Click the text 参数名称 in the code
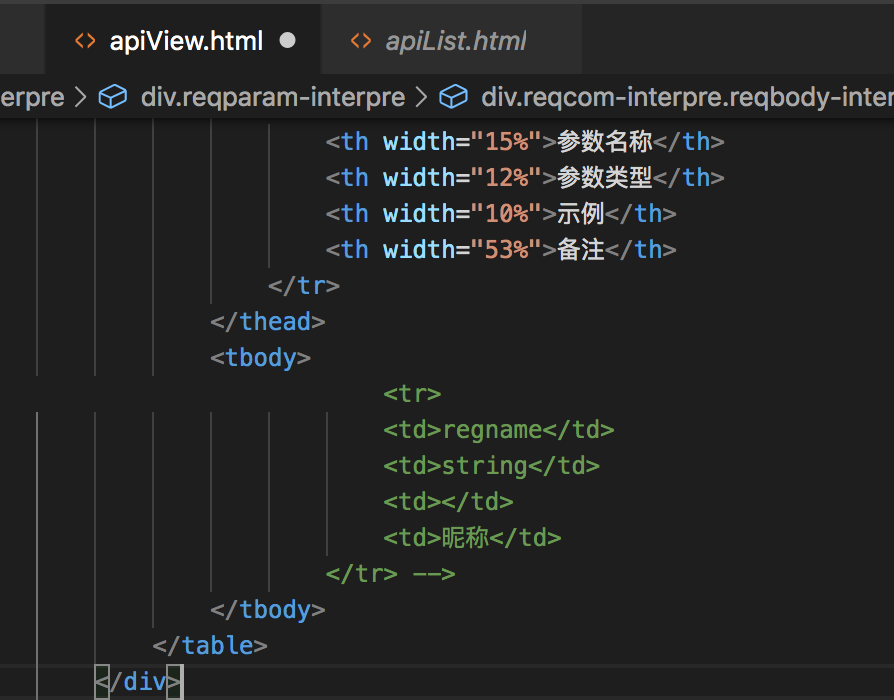 (604, 141)
